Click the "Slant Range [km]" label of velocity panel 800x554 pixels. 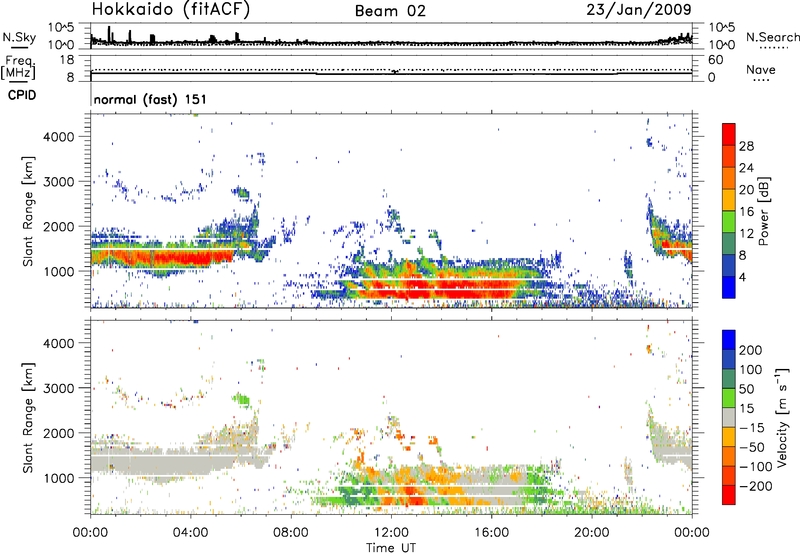(28, 418)
